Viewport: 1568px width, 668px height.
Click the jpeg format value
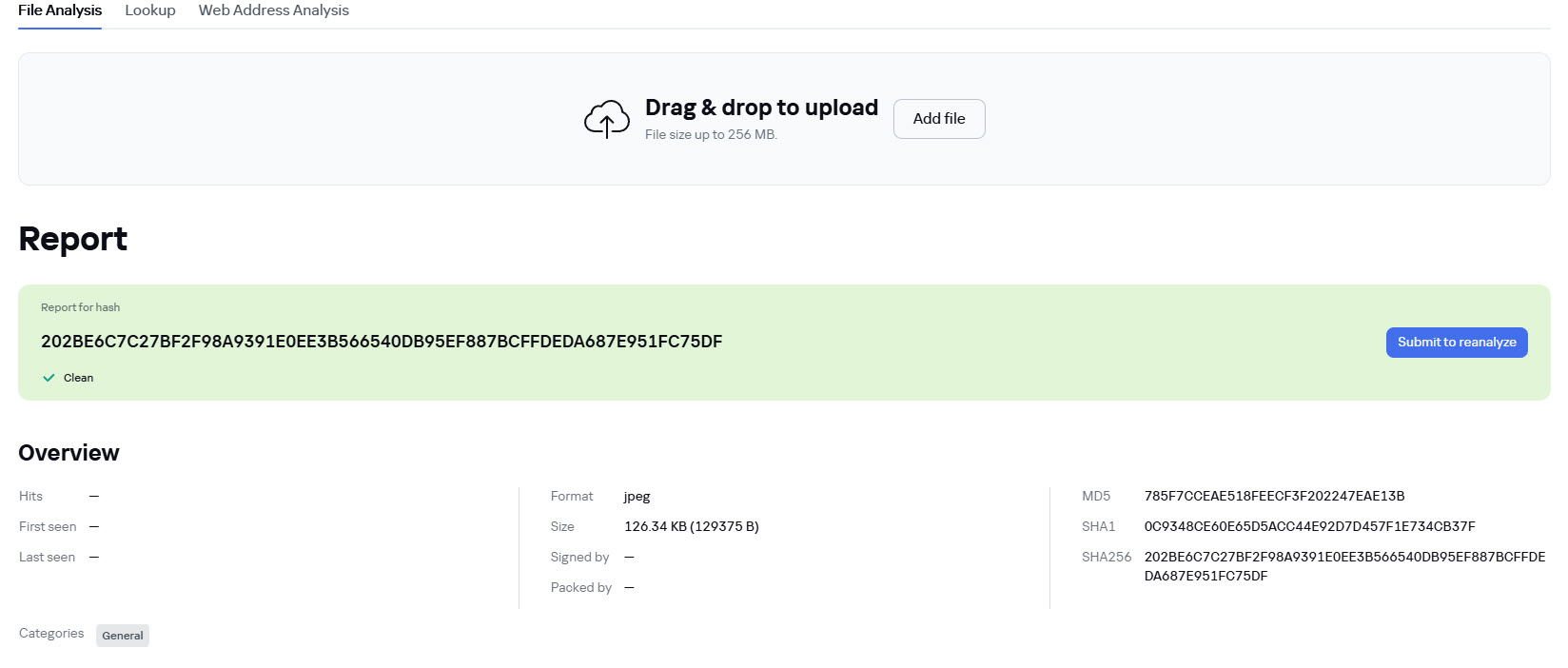pyautogui.click(x=637, y=496)
